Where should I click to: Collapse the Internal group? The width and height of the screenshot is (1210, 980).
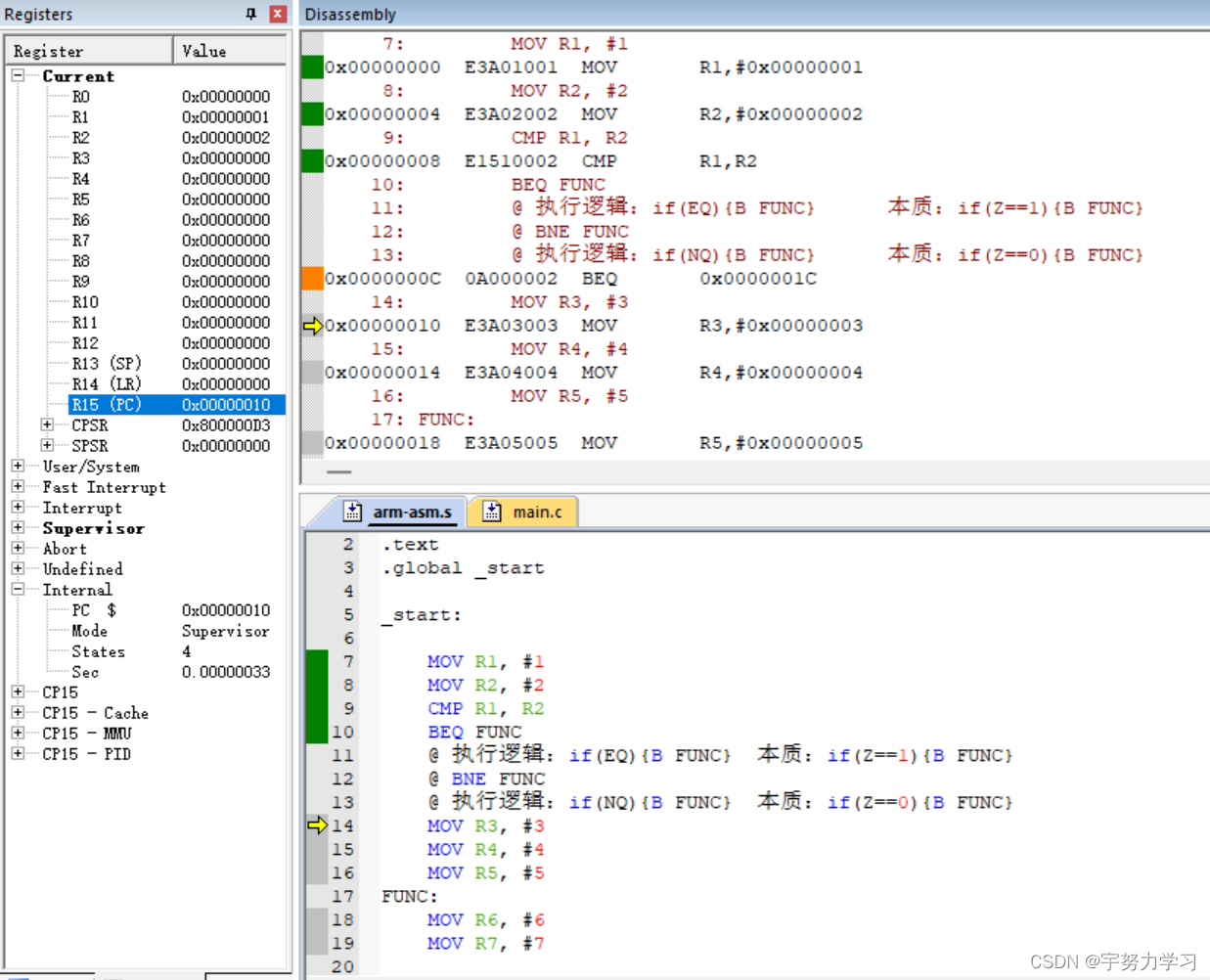click(x=18, y=589)
